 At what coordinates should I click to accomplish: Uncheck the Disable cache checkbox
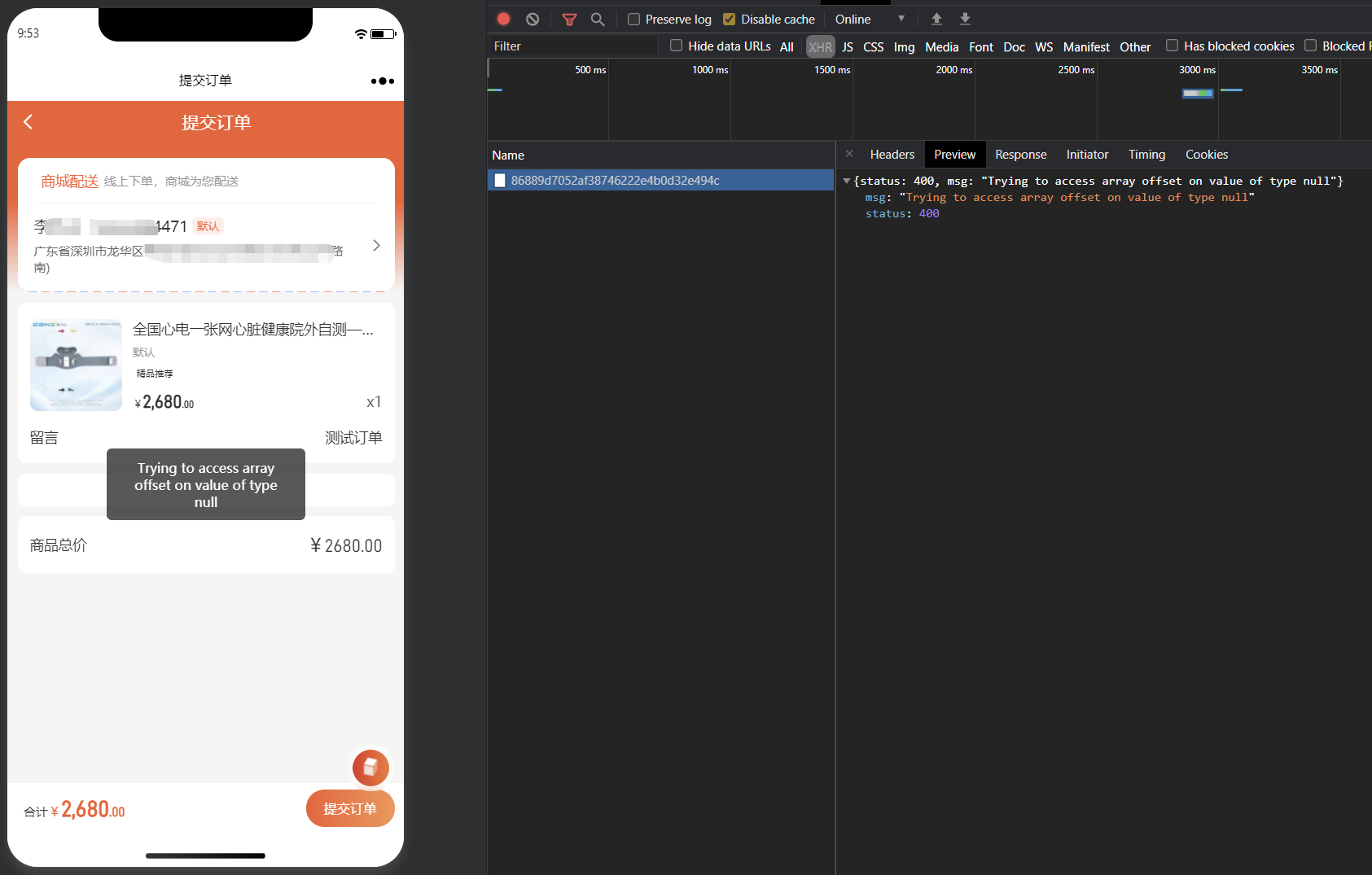[x=729, y=20]
